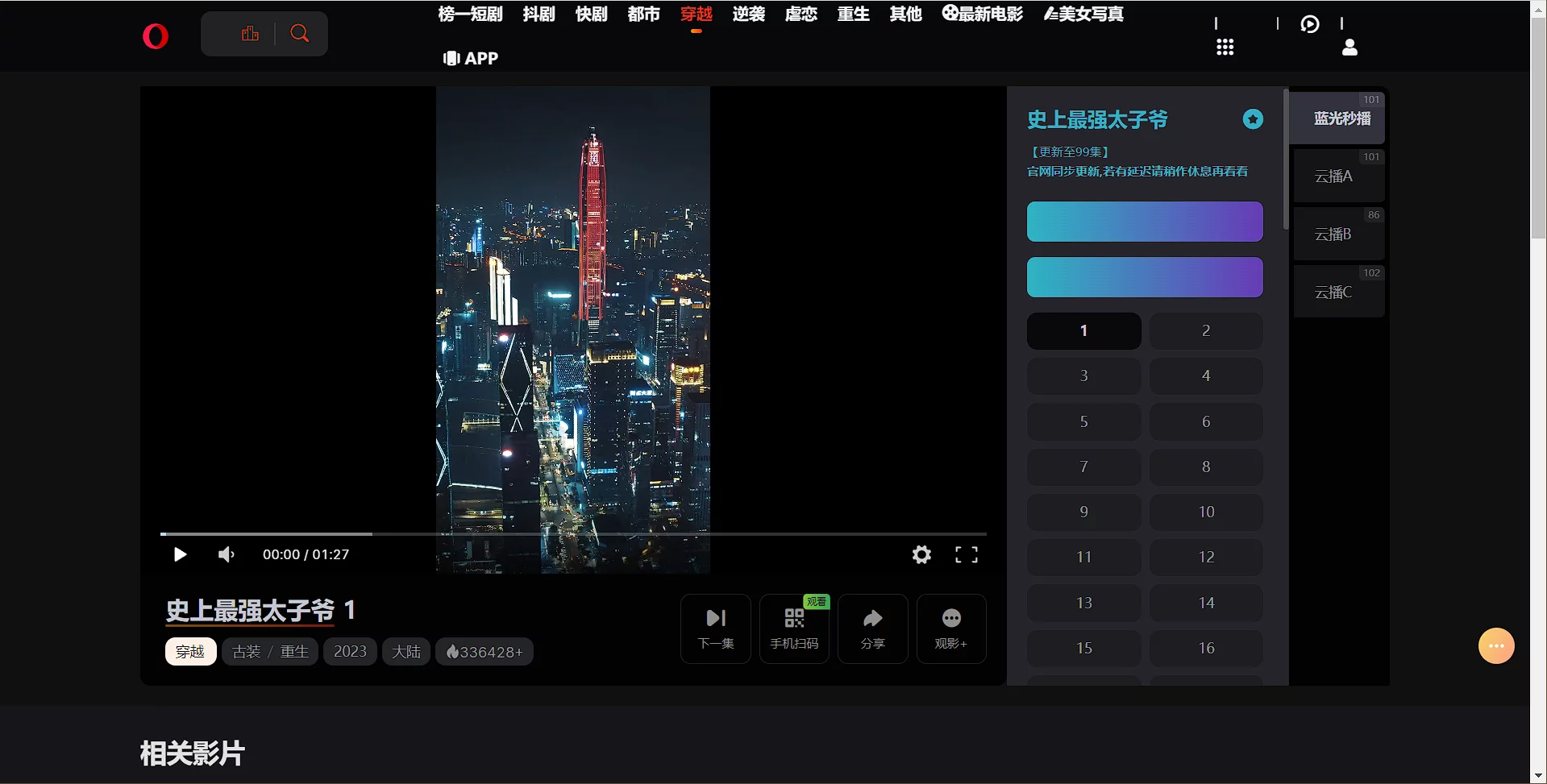
Task: Open watch history play-circle icon
Action: tap(1310, 24)
